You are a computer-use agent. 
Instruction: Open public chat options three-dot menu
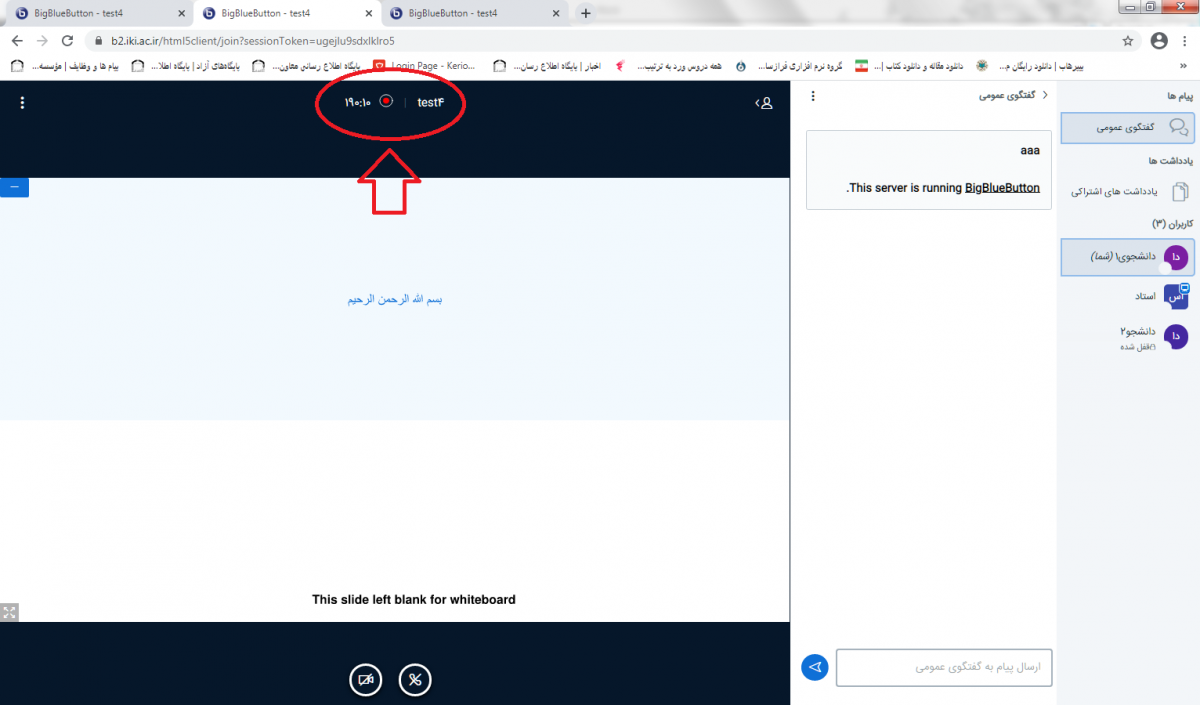(x=813, y=96)
